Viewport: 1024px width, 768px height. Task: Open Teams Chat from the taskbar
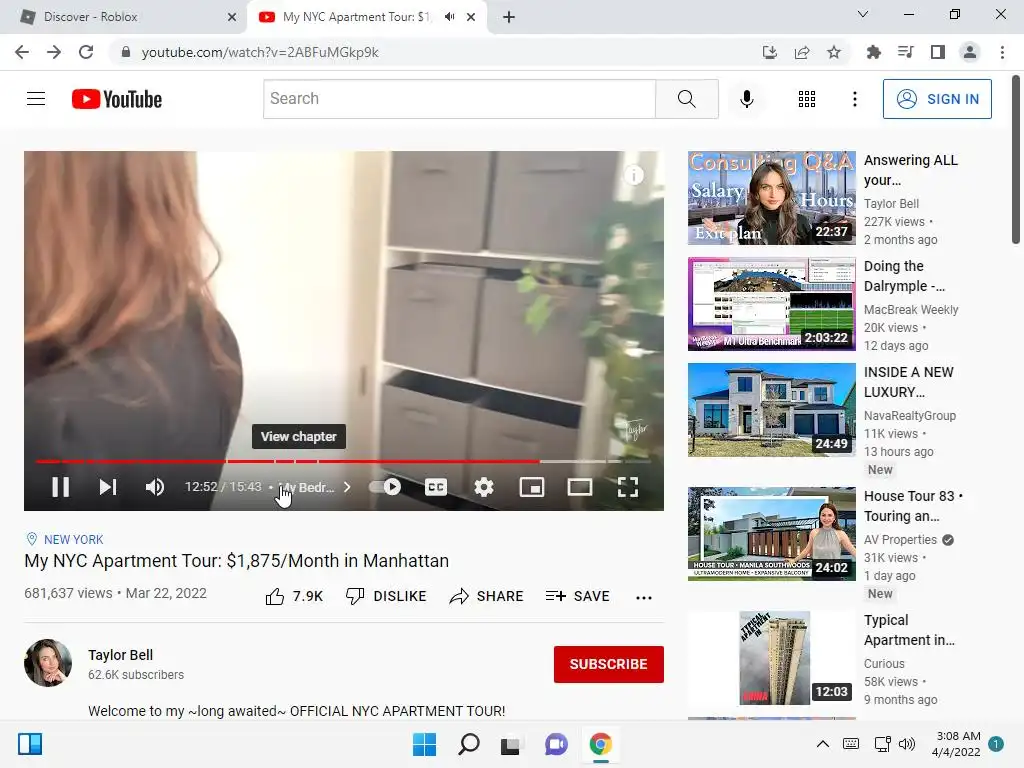tap(556, 744)
